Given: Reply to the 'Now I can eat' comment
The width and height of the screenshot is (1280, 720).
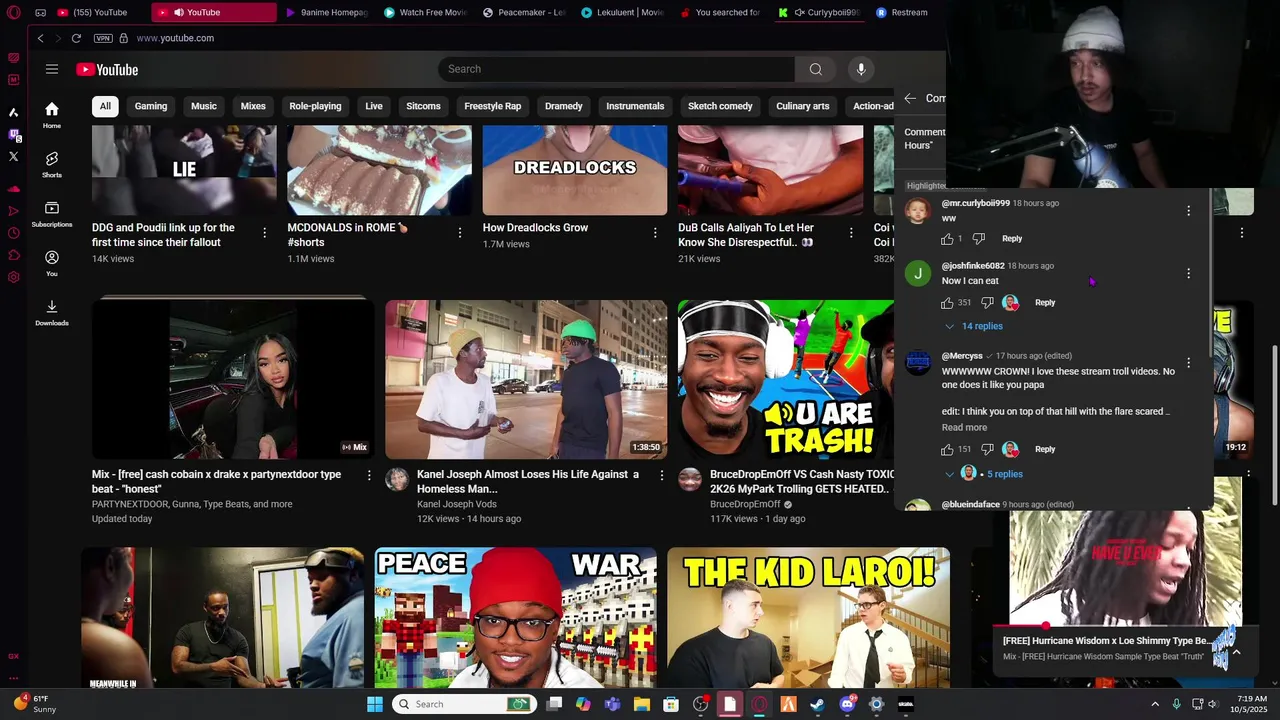Looking at the screenshot, I should (1045, 302).
